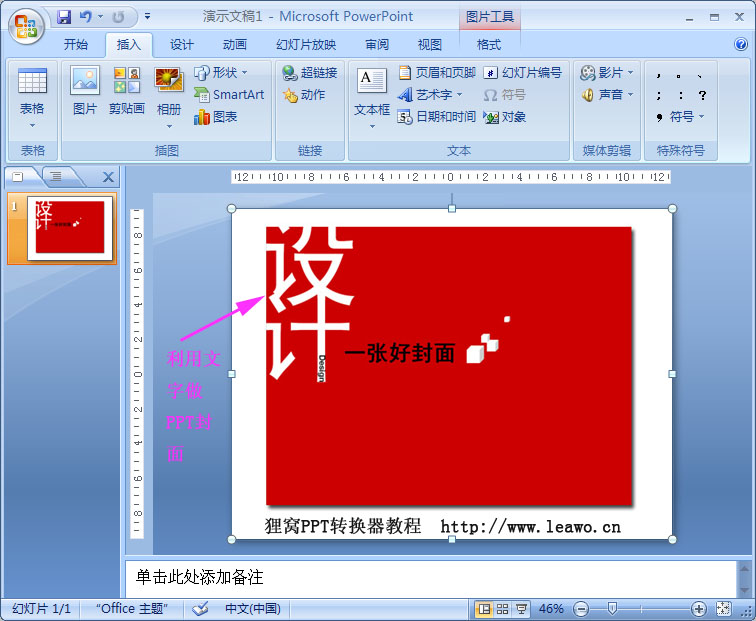The width and height of the screenshot is (756, 621).
Task: Switch to the 开始 ribbon tab
Action: pos(76,45)
